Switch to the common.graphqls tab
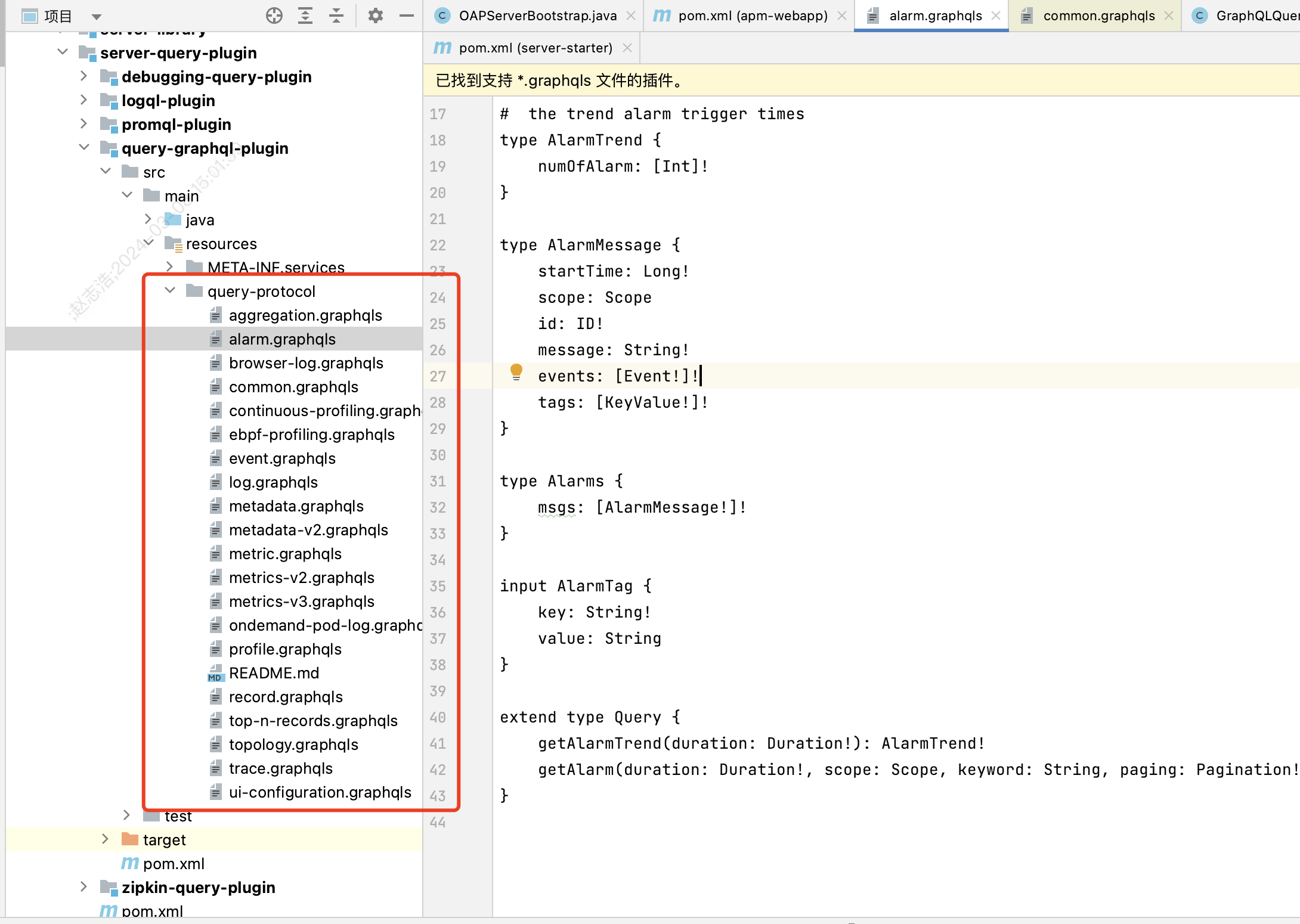The height and width of the screenshot is (924, 1300). [1098, 16]
